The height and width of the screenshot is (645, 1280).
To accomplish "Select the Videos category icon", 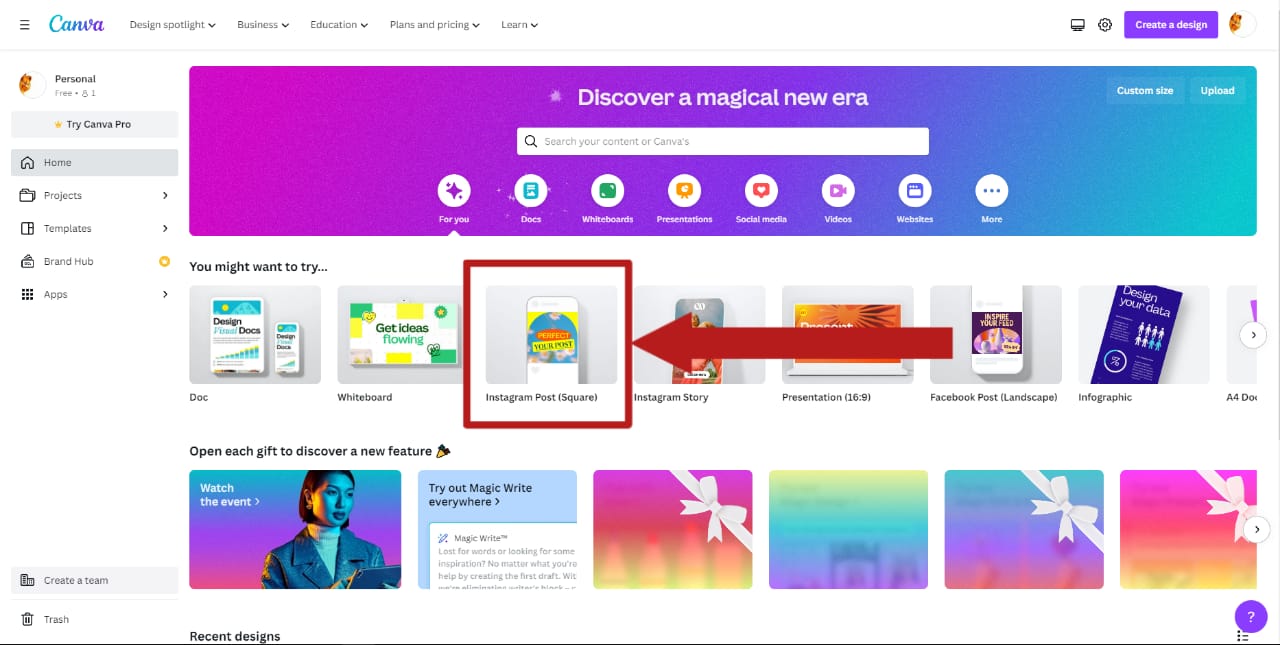I will pos(838,190).
